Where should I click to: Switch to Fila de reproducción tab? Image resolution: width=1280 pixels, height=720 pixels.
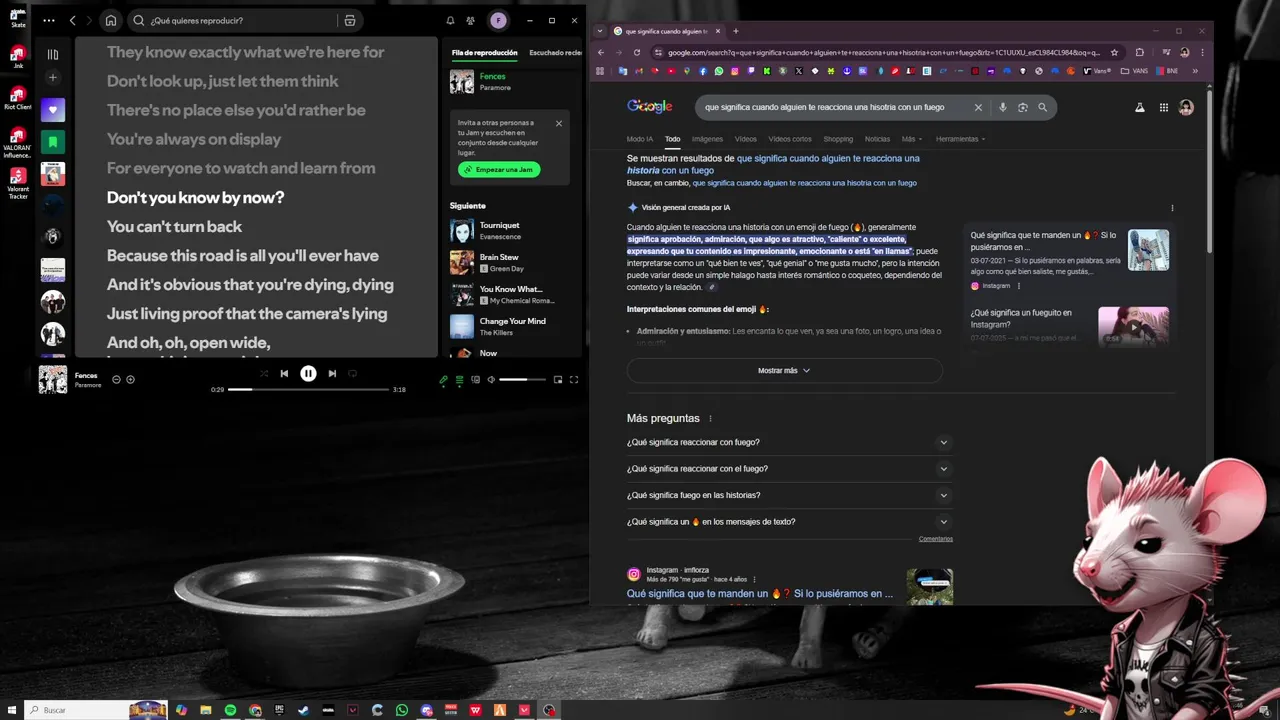[x=485, y=53]
